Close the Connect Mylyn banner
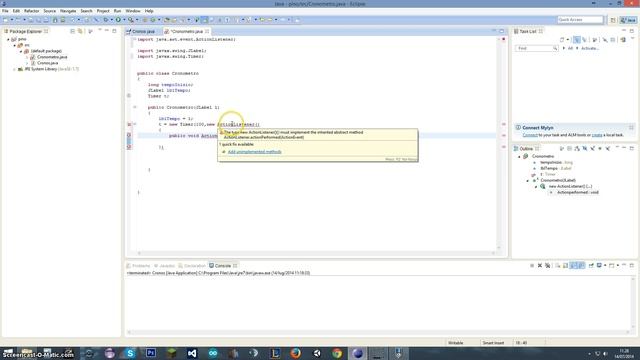Viewport: 640px width, 360px height. click(x=631, y=128)
